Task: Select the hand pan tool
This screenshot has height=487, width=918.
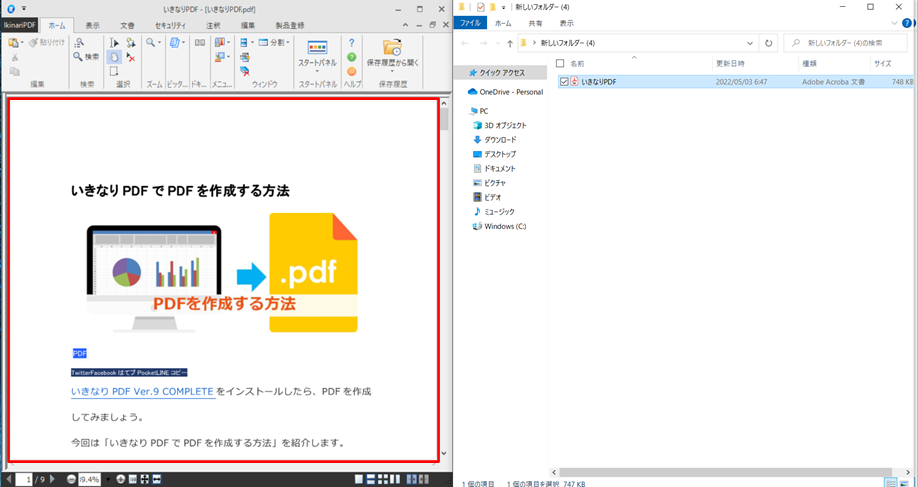Action: point(115,57)
